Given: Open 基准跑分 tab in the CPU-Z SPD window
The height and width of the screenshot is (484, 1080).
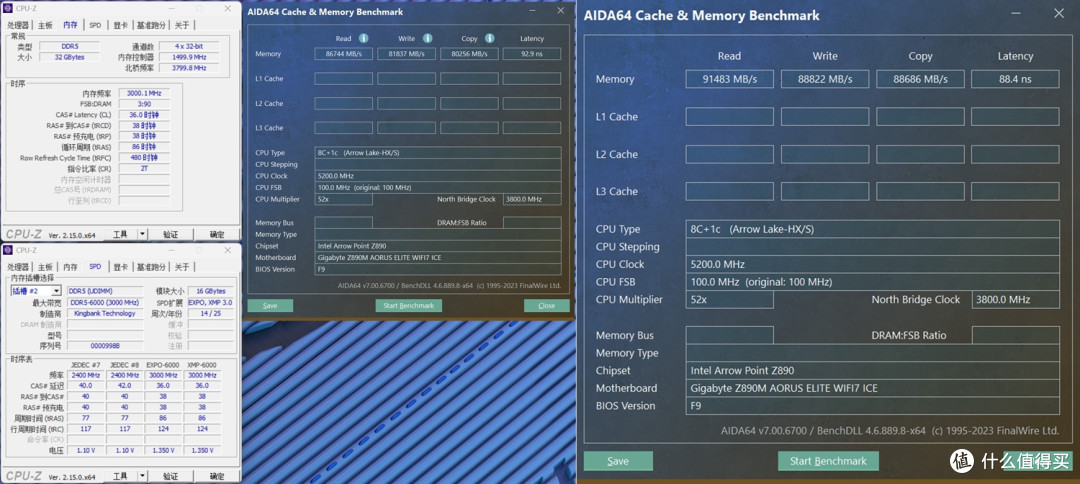Looking at the screenshot, I should coord(151,267).
